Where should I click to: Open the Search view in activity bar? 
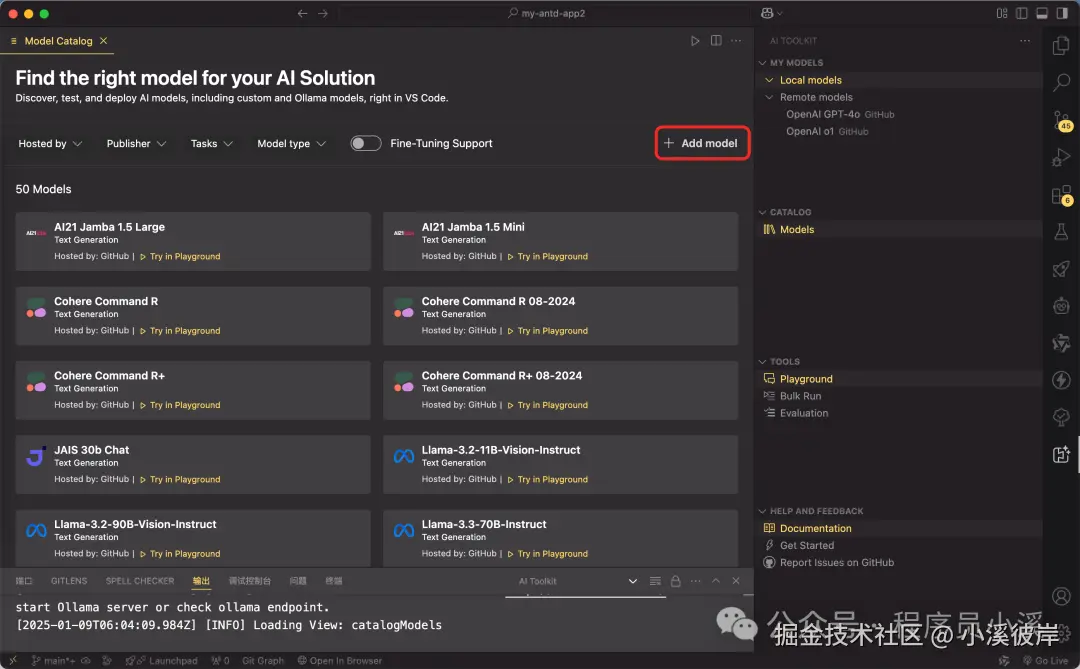point(1061,83)
